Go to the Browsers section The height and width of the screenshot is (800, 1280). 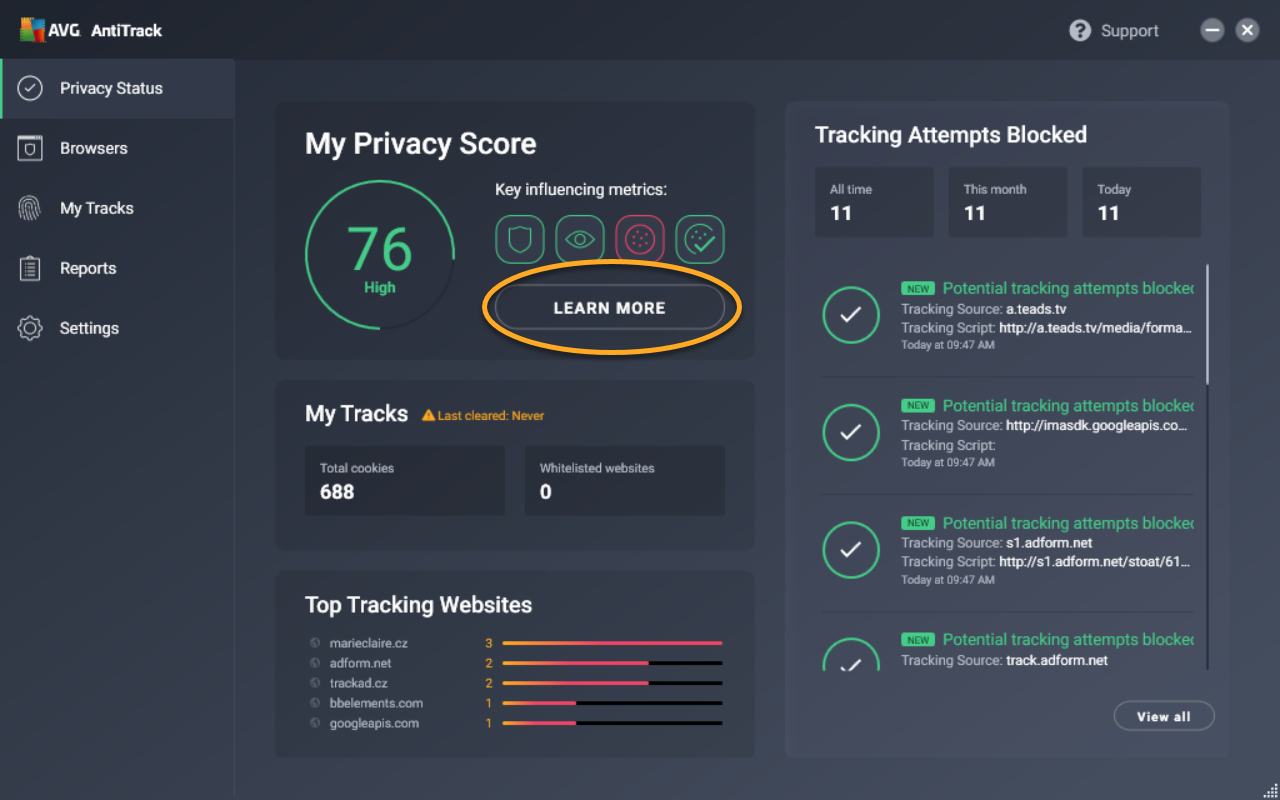(x=118, y=148)
